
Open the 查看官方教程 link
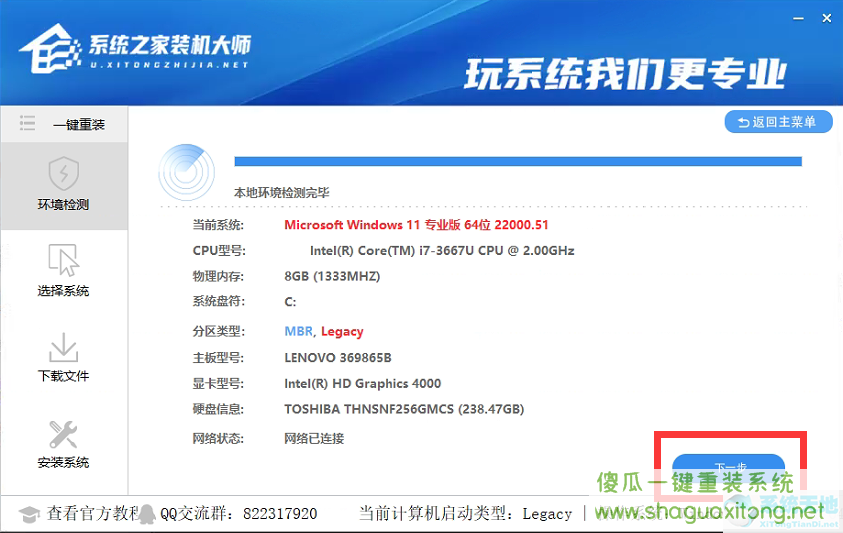coord(92,514)
